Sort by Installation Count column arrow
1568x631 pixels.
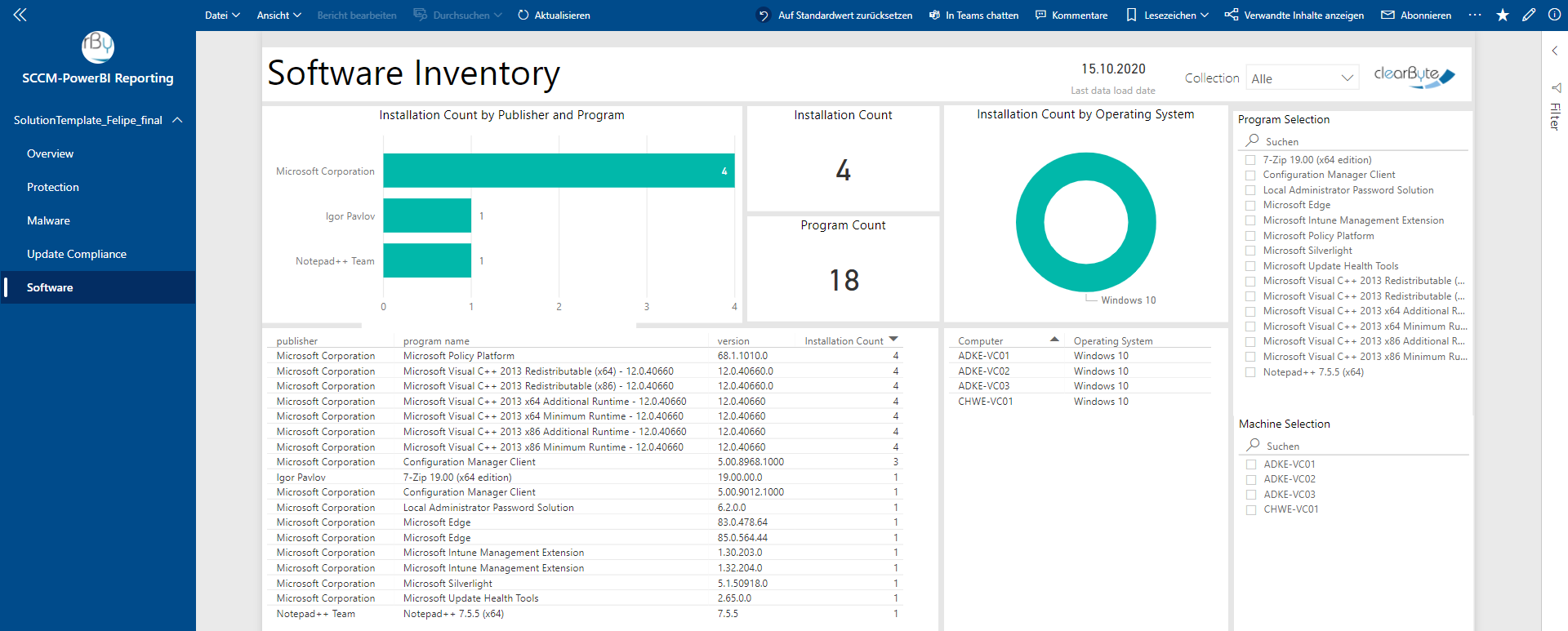[893, 339]
